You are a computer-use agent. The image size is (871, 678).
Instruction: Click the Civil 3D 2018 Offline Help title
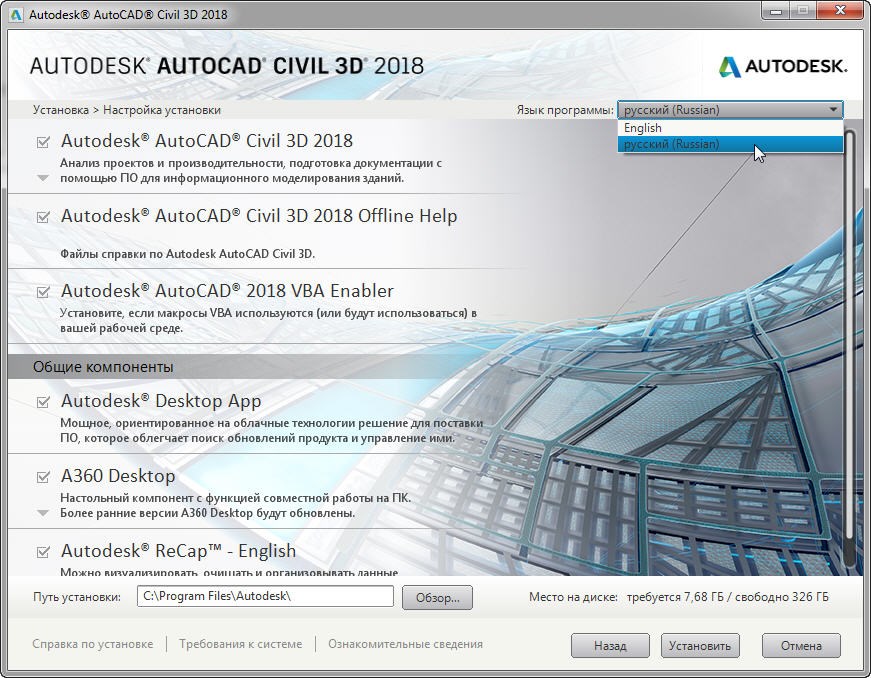click(259, 216)
